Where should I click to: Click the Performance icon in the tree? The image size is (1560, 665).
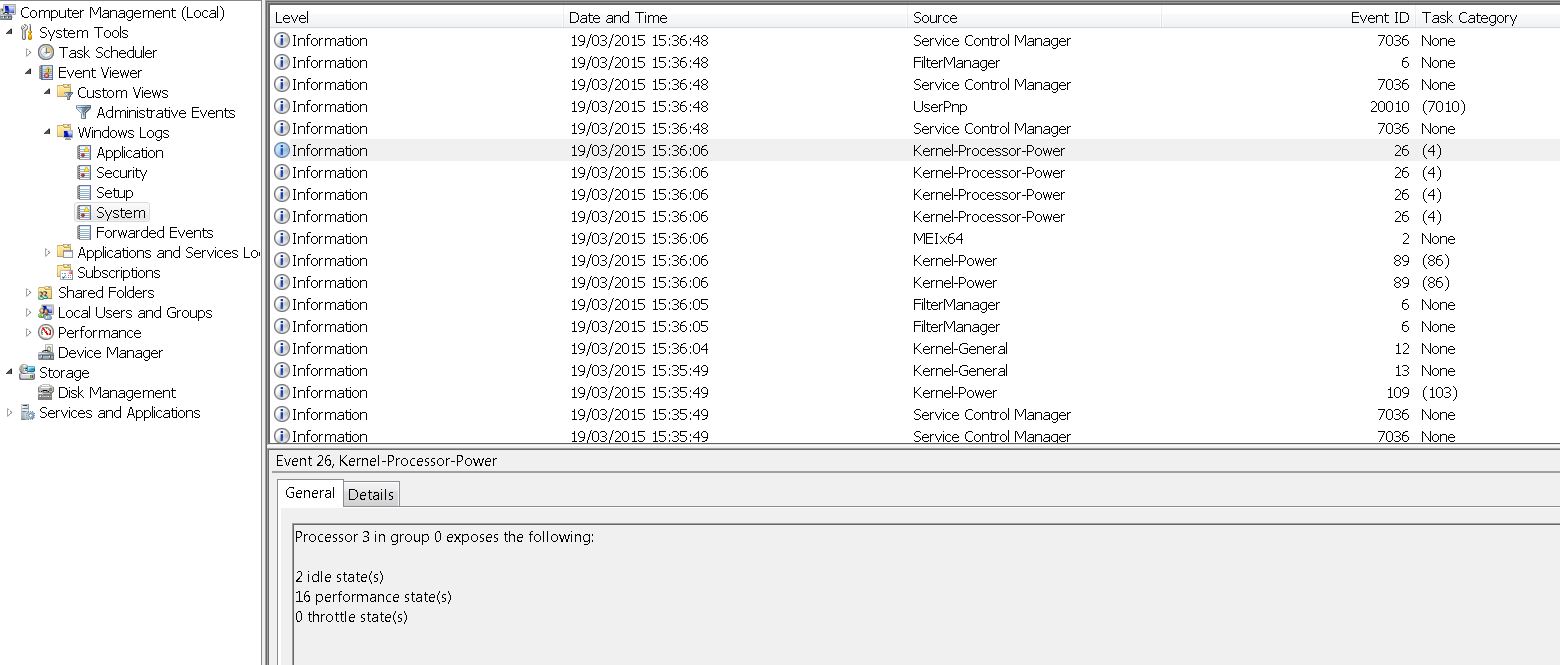point(46,332)
